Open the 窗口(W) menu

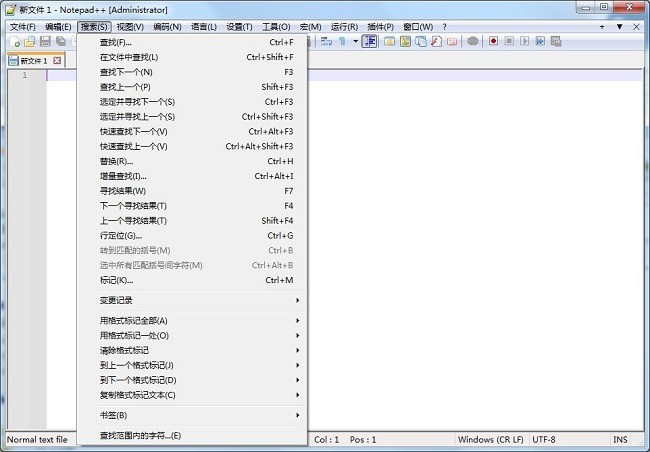tap(418, 27)
